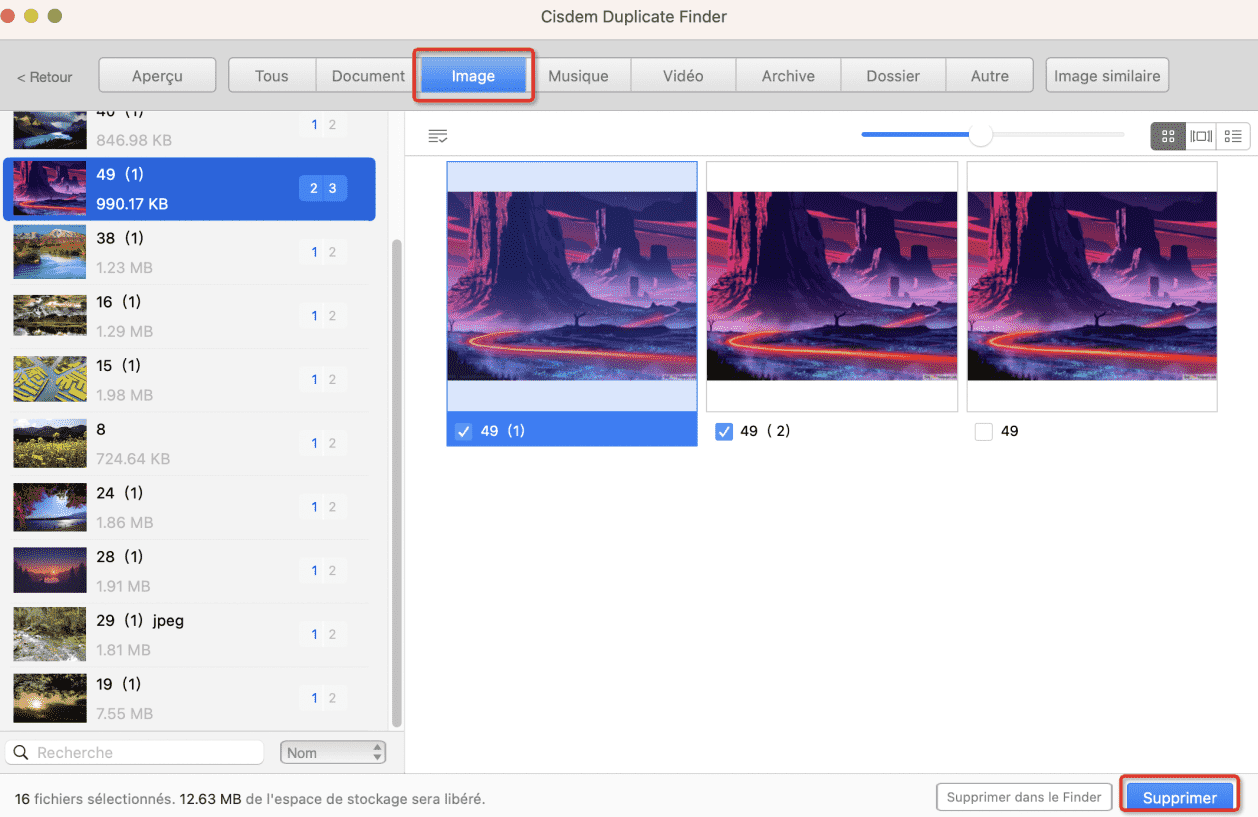Adjust the thumbnail size slider handle
1258x817 pixels.
point(980,135)
